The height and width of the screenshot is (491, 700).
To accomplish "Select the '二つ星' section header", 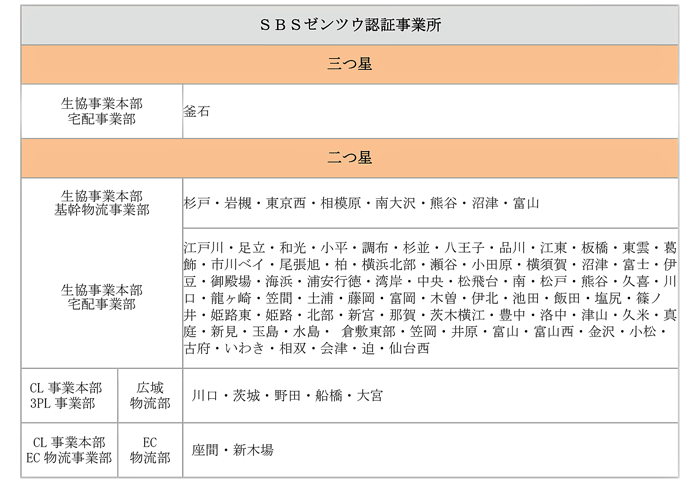I will [350, 158].
